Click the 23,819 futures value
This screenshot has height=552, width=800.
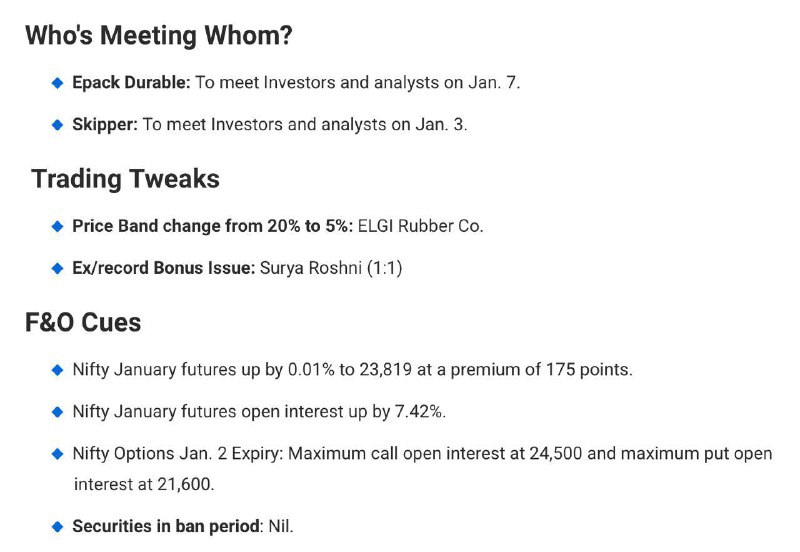(x=385, y=369)
